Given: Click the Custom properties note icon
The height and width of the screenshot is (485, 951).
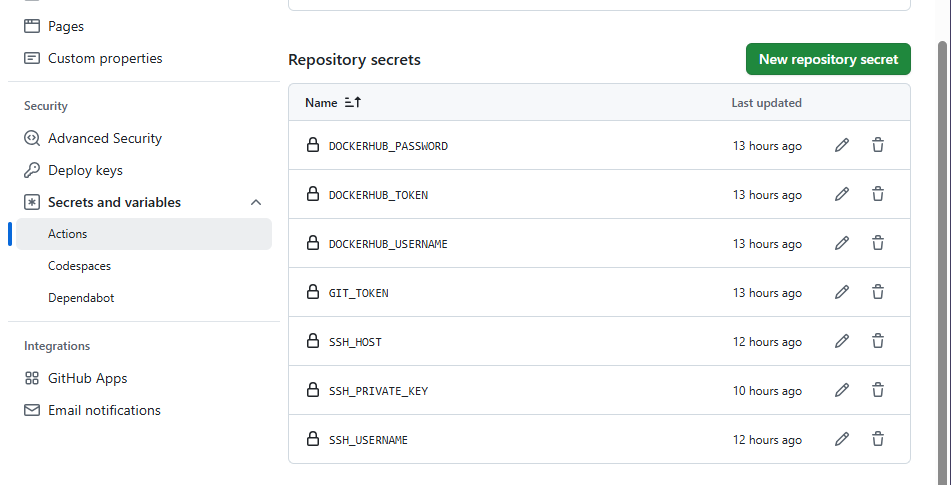Looking at the screenshot, I should pos(32,58).
